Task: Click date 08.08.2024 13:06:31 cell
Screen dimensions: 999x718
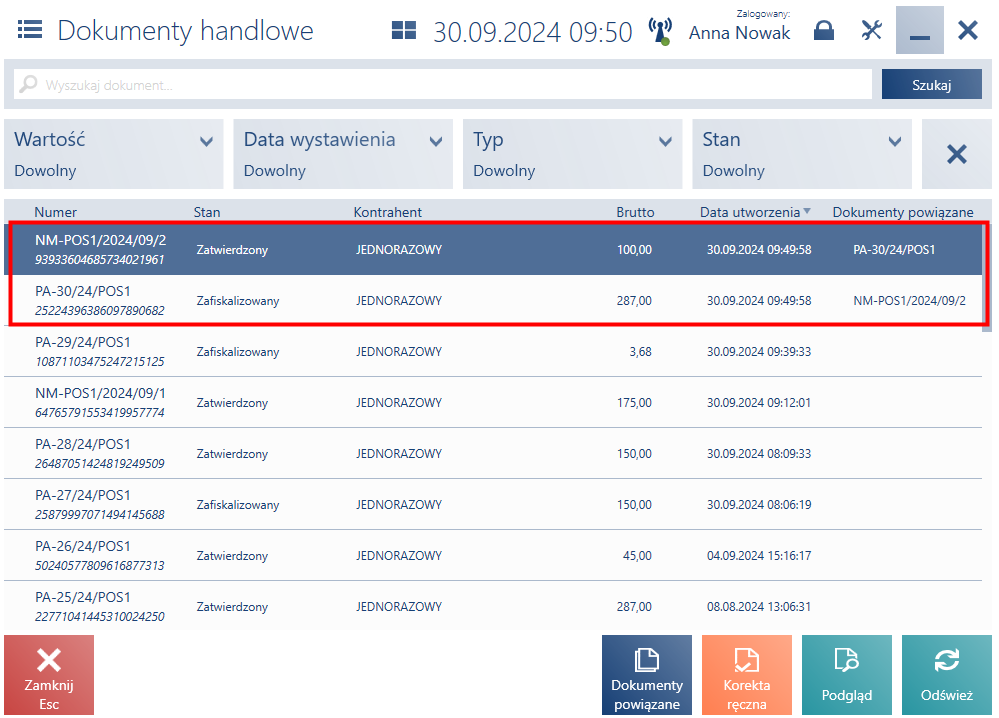Action: 759,607
